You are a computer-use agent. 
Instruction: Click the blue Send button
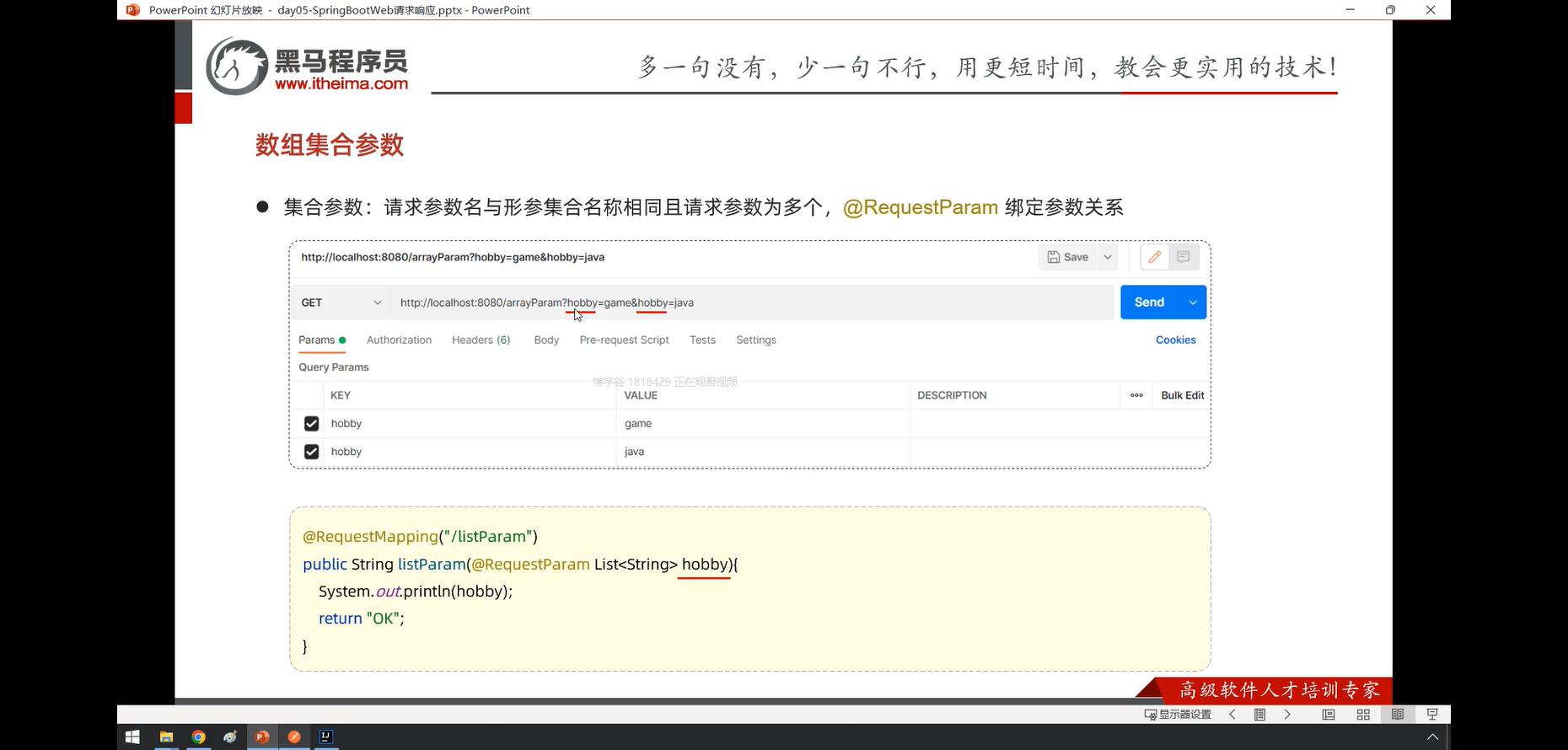click(x=1150, y=303)
